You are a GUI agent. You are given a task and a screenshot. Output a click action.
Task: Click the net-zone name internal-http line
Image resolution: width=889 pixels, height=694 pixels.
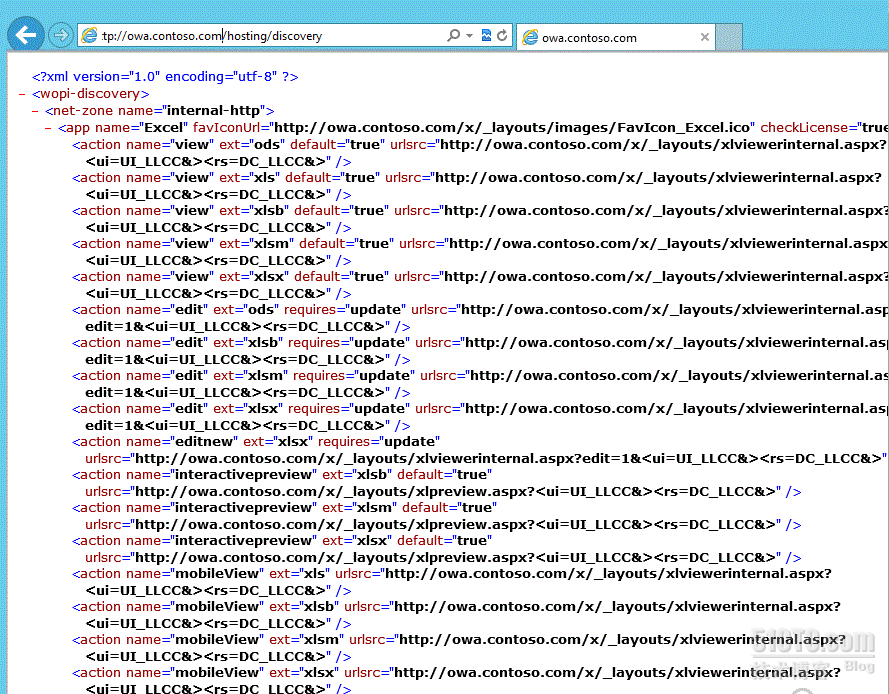[x=160, y=111]
